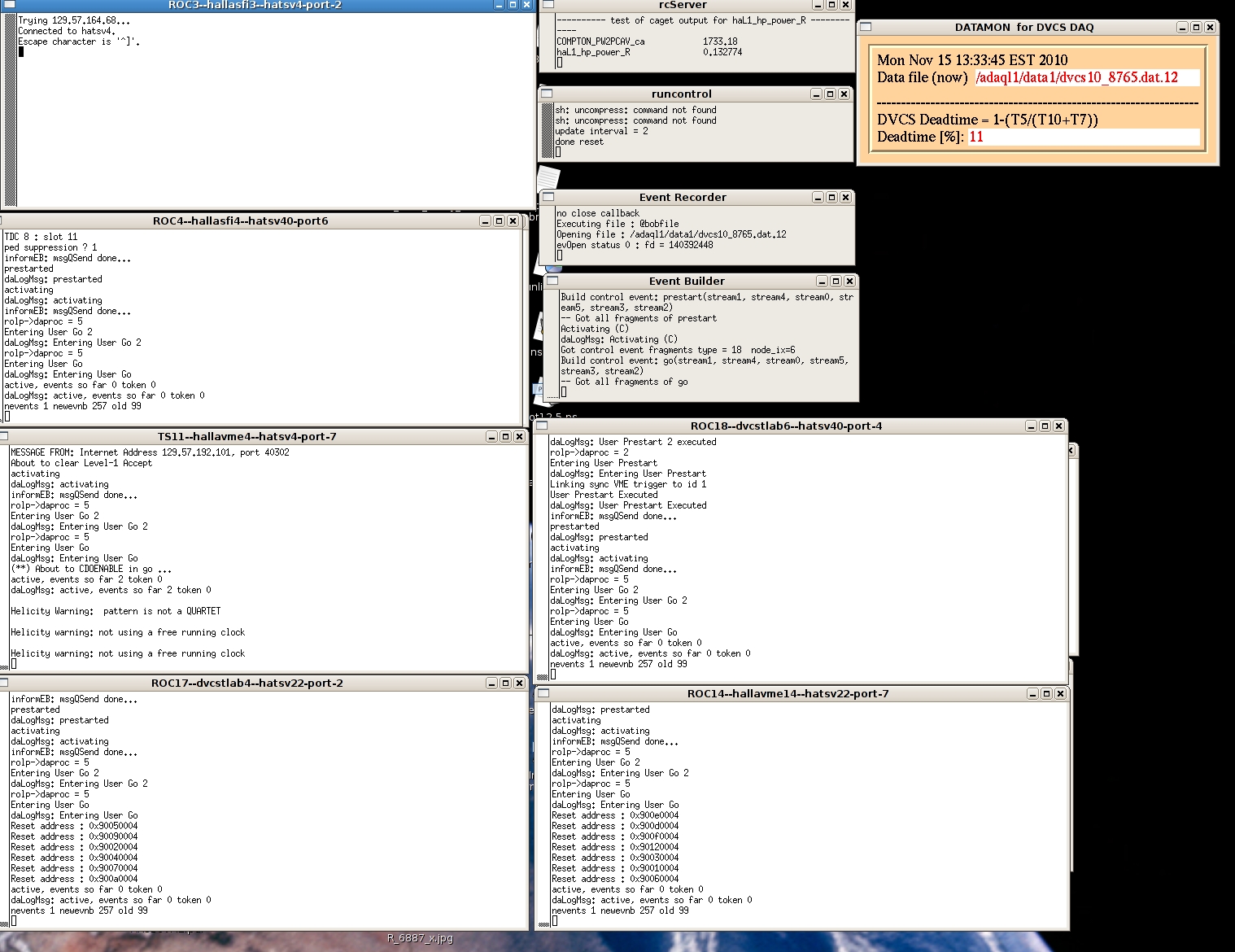The image size is (1235, 952).
Task: Close the ROC18 dvcstlab6 terminal
Action: coord(1058,426)
